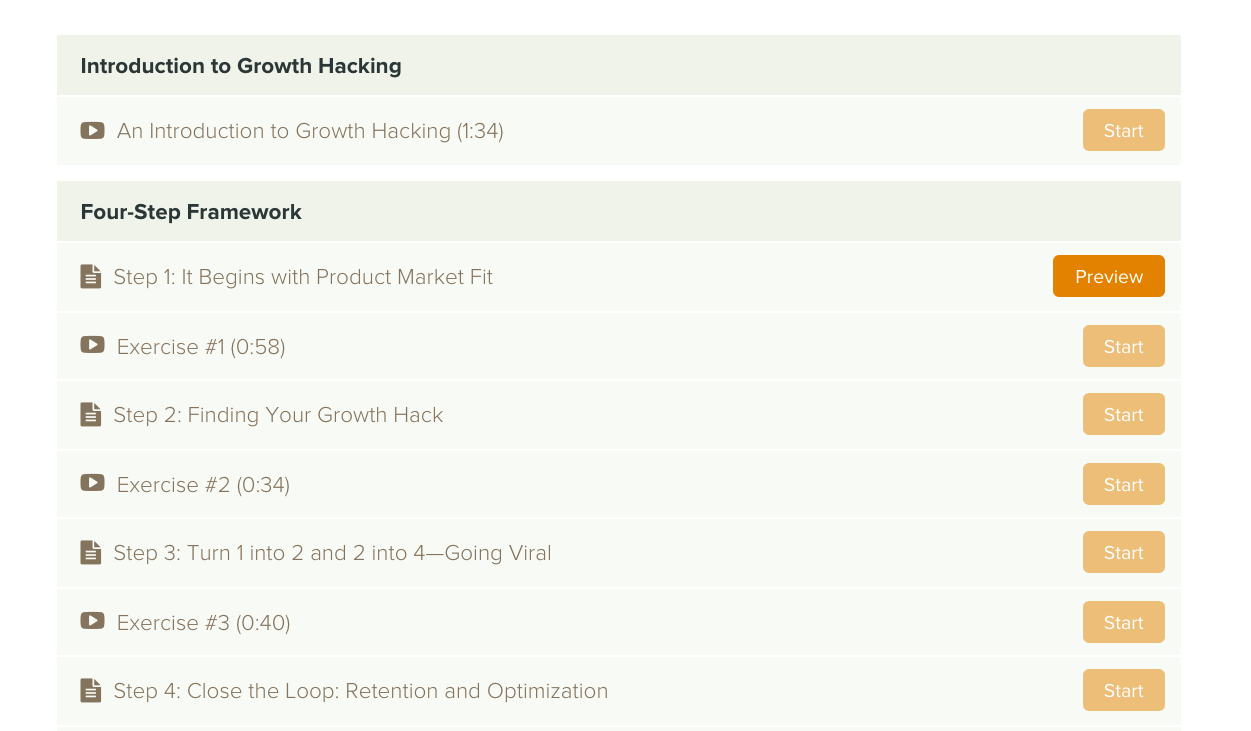Screen dimensions: 1251x731
Task: Click video icon beside An Introduction to Growth Hacking
Action: click(x=92, y=131)
